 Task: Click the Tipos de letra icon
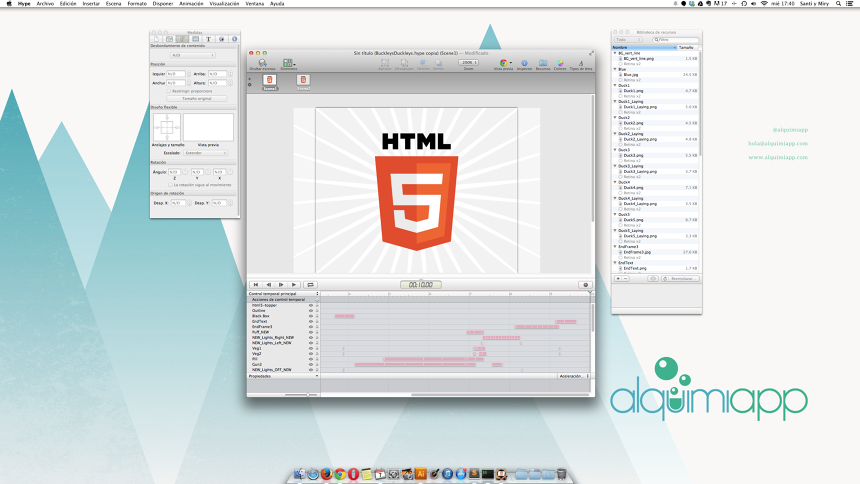[x=580, y=63]
